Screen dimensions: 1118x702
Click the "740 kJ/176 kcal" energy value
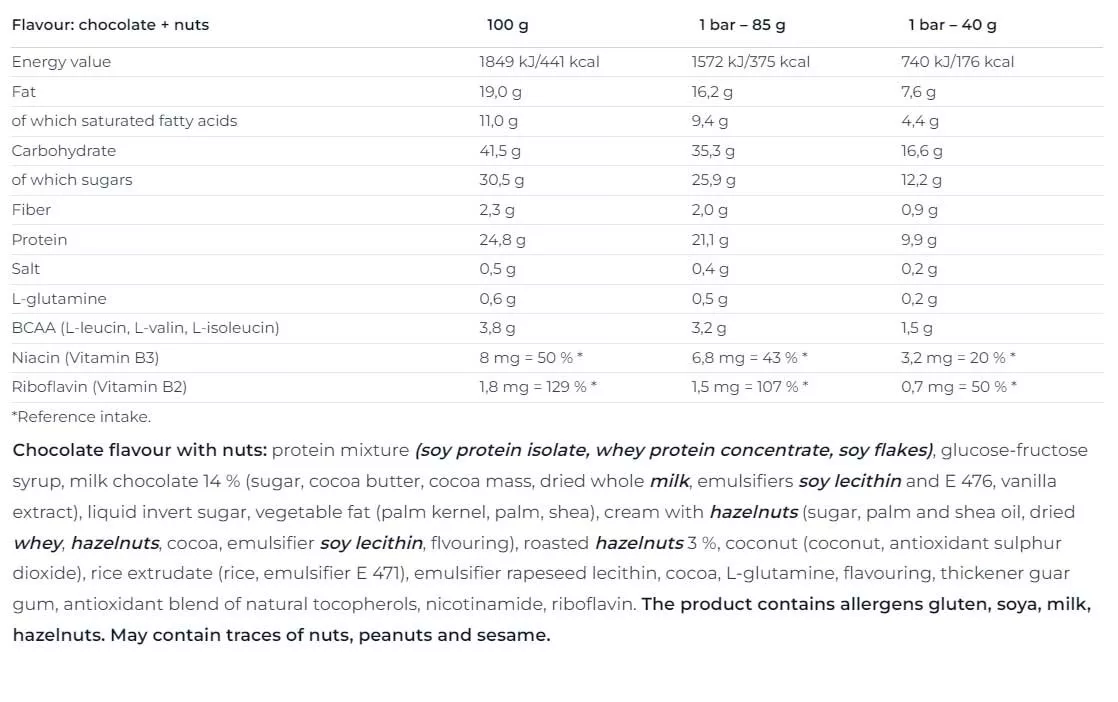pyautogui.click(x=957, y=62)
